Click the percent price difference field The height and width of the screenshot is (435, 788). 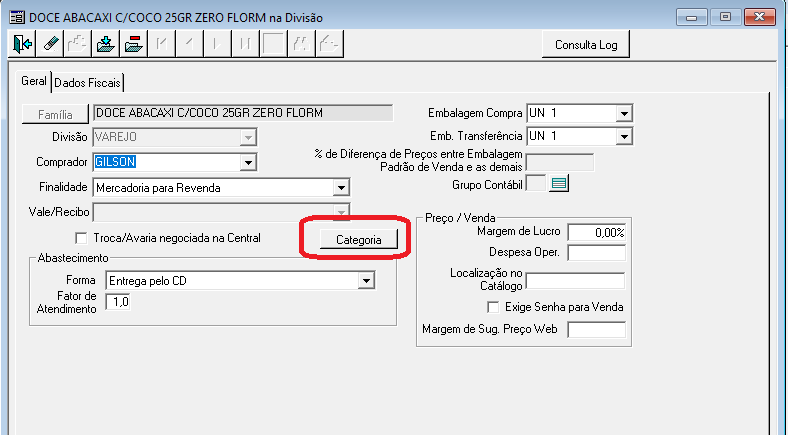559,162
